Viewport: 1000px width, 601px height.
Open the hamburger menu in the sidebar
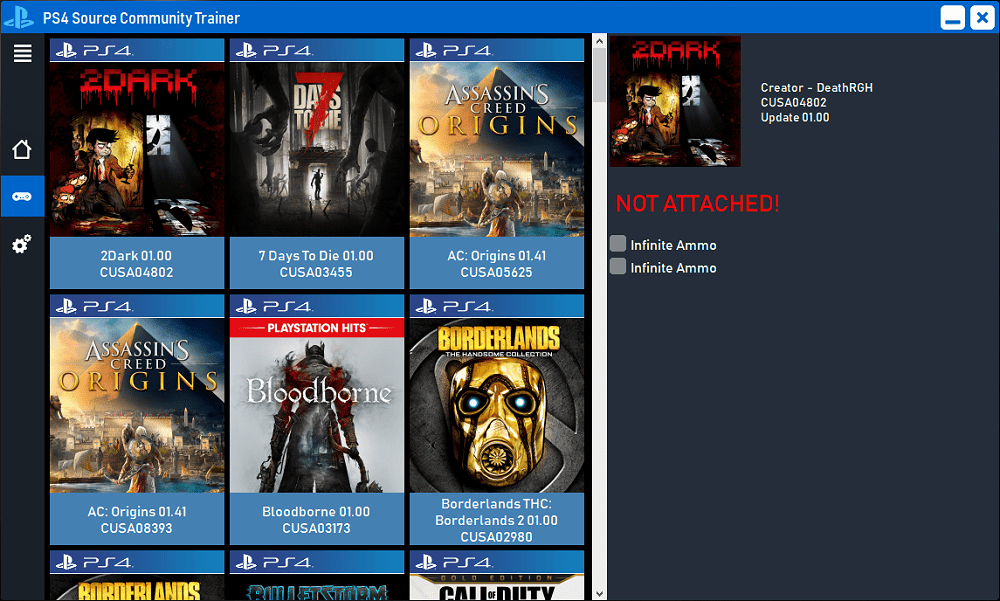(22, 53)
